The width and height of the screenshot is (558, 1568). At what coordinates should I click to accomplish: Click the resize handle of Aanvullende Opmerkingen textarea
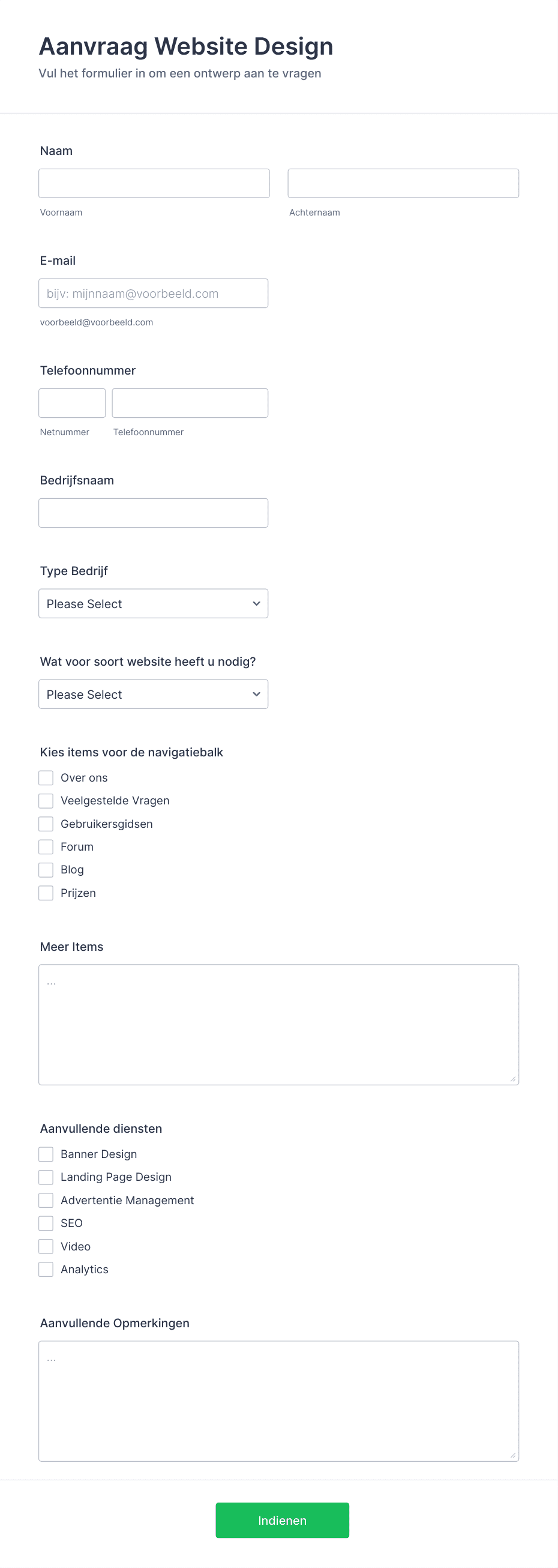coord(513,1455)
